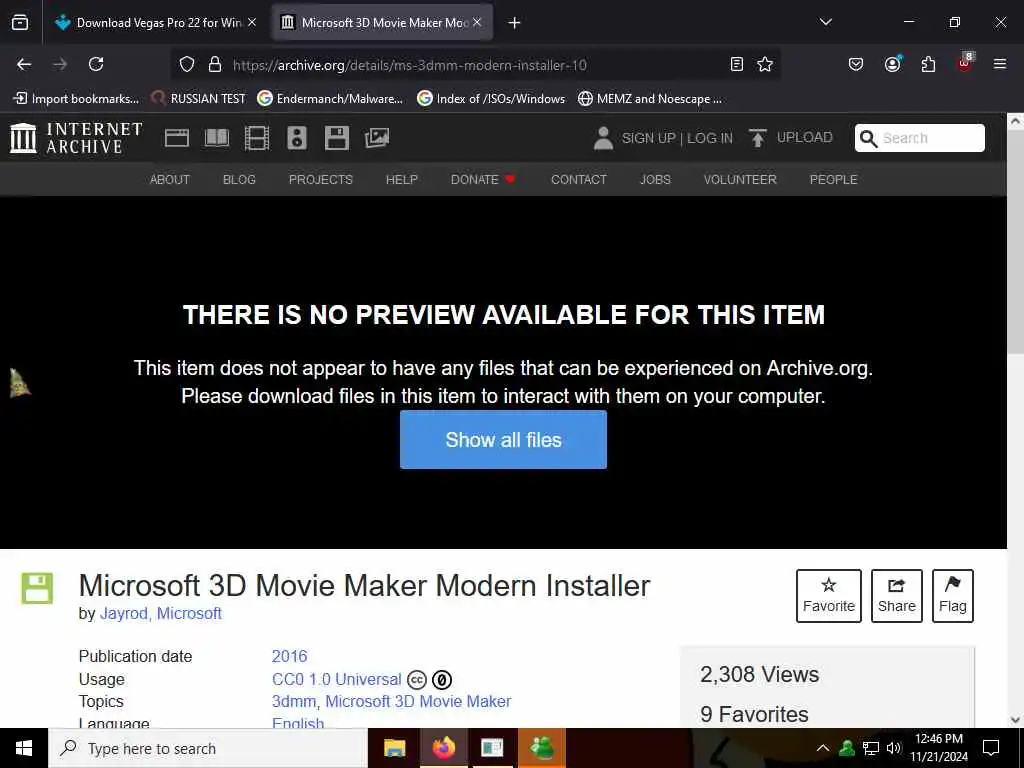
Task: Click the LOG IN link
Action: pyautogui.click(x=710, y=138)
